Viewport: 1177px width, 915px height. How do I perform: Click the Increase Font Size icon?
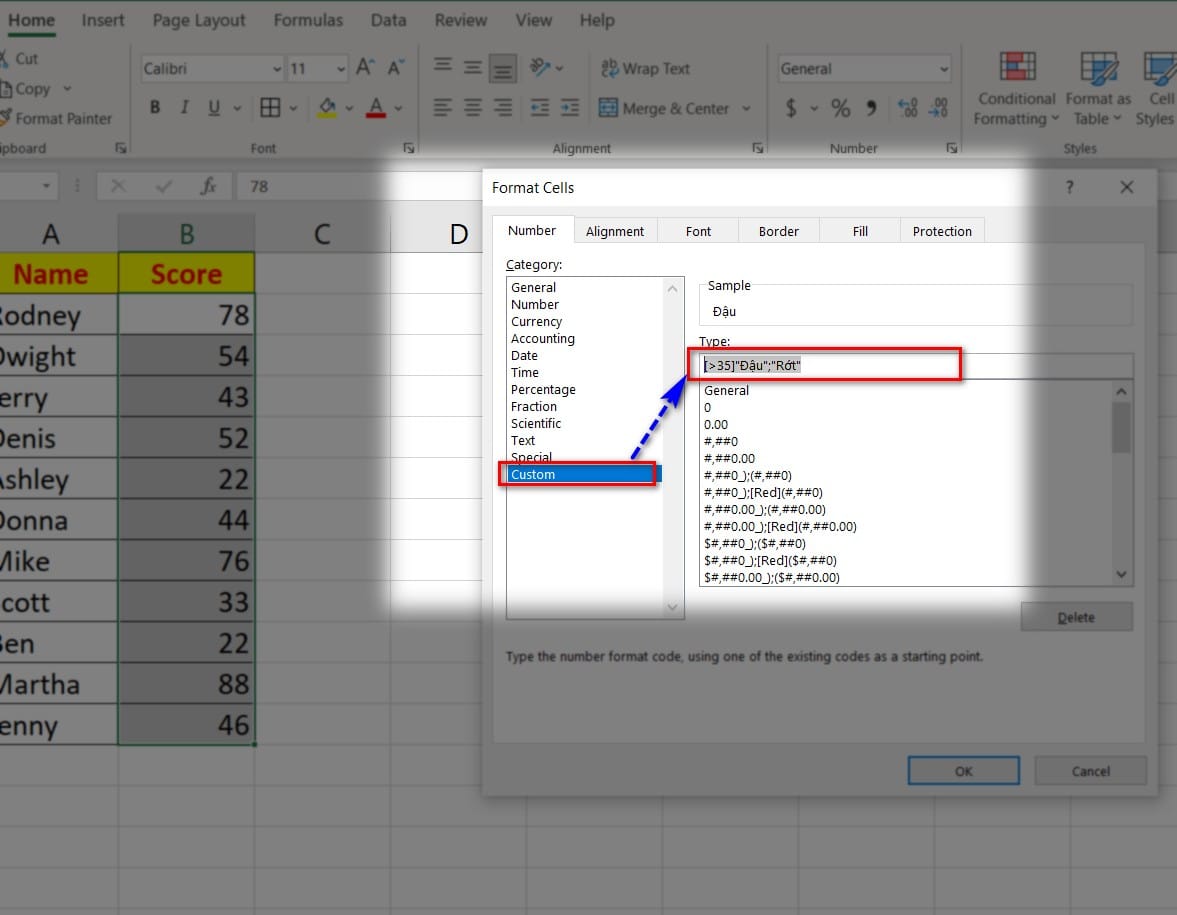(366, 68)
